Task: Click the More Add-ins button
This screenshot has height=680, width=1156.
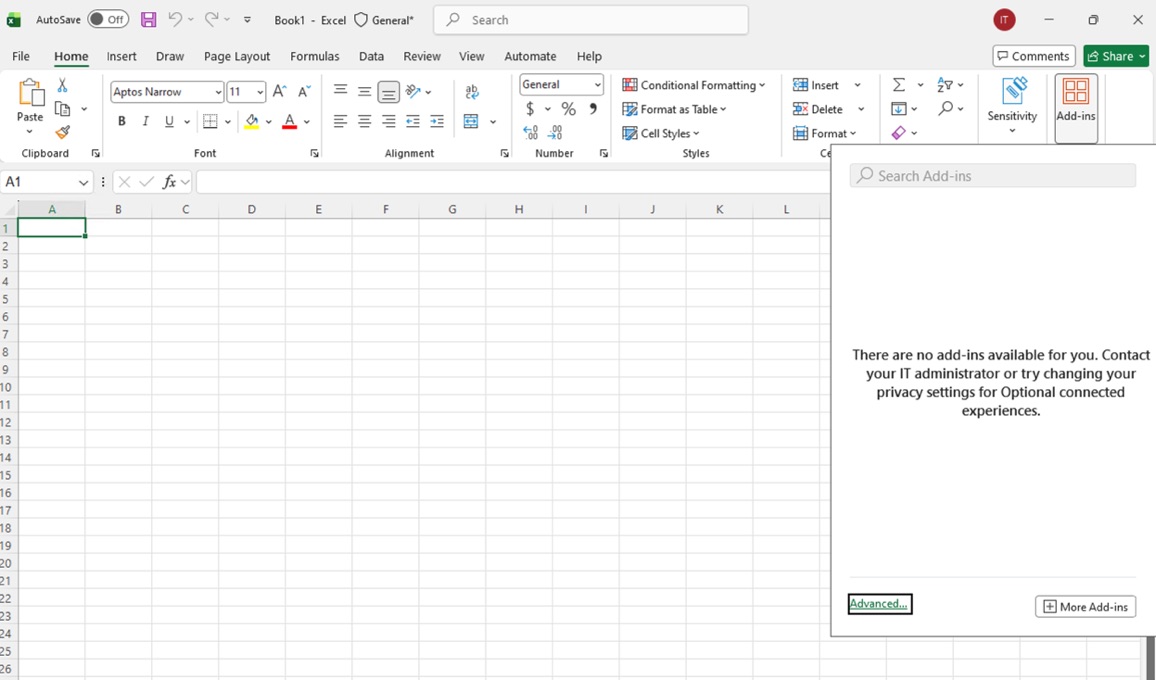Action: coord(1085,607)
